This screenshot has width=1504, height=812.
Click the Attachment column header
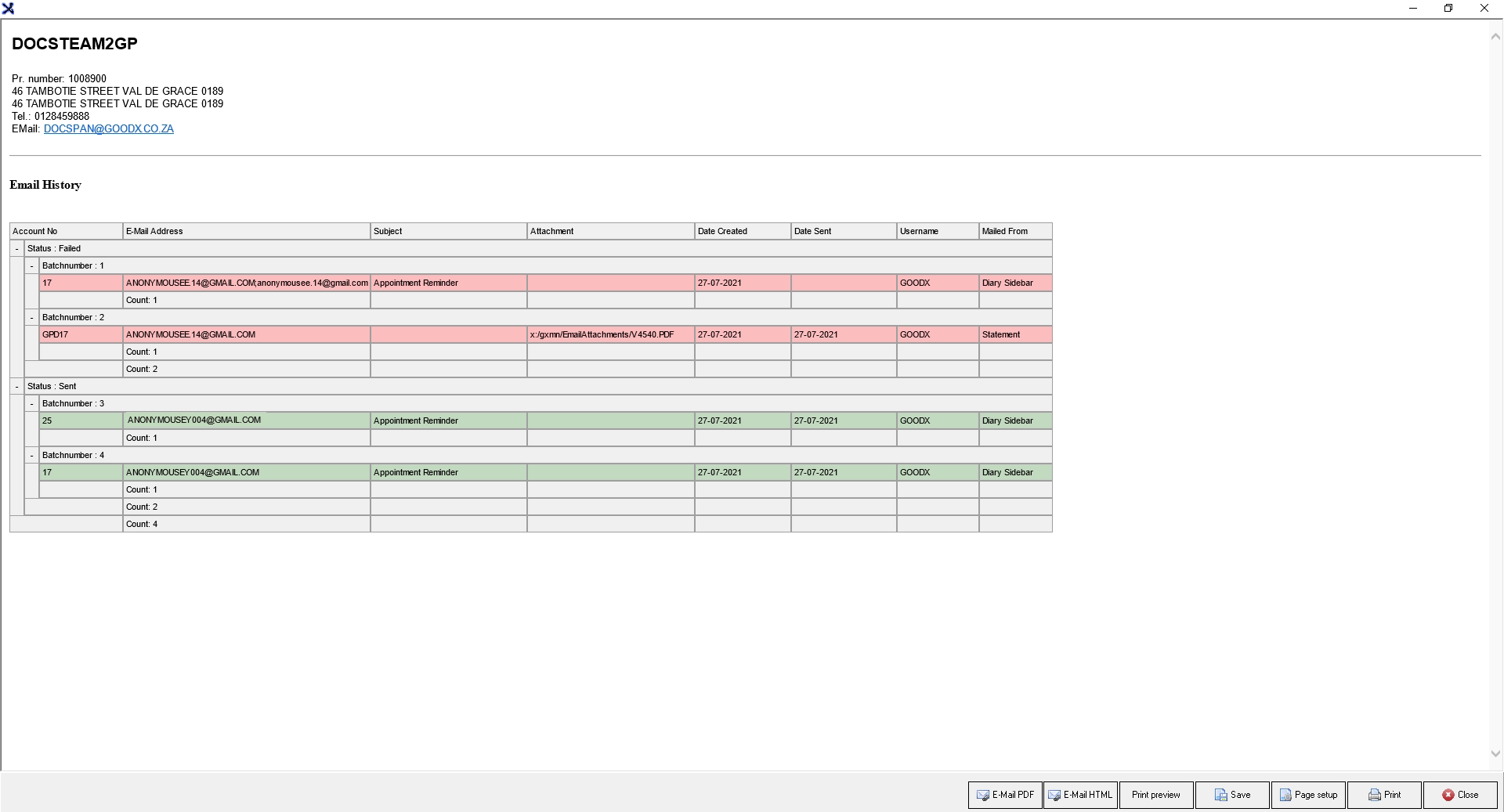click(x=610, y=231)
